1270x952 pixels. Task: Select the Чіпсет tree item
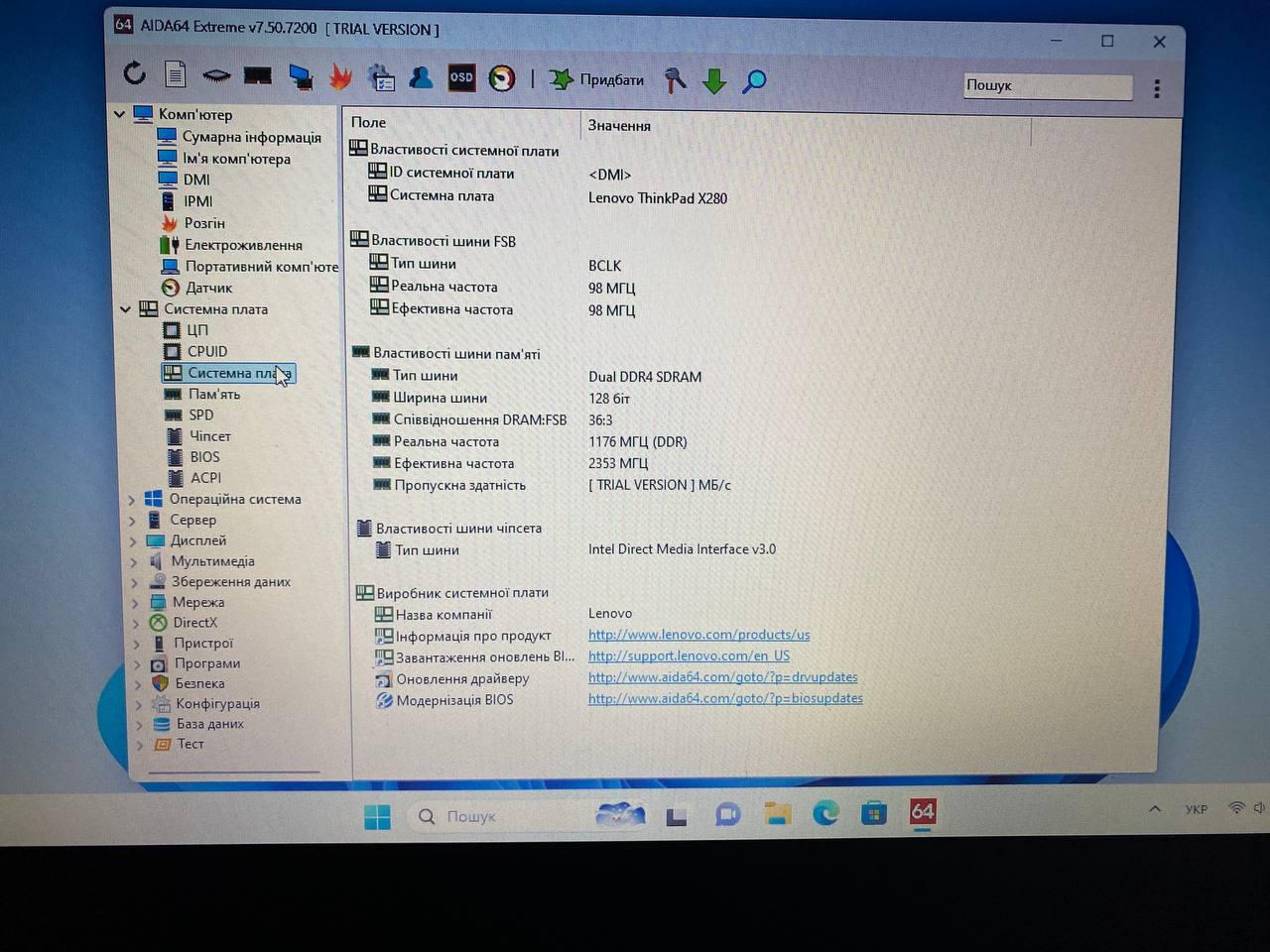click(210, 436)
